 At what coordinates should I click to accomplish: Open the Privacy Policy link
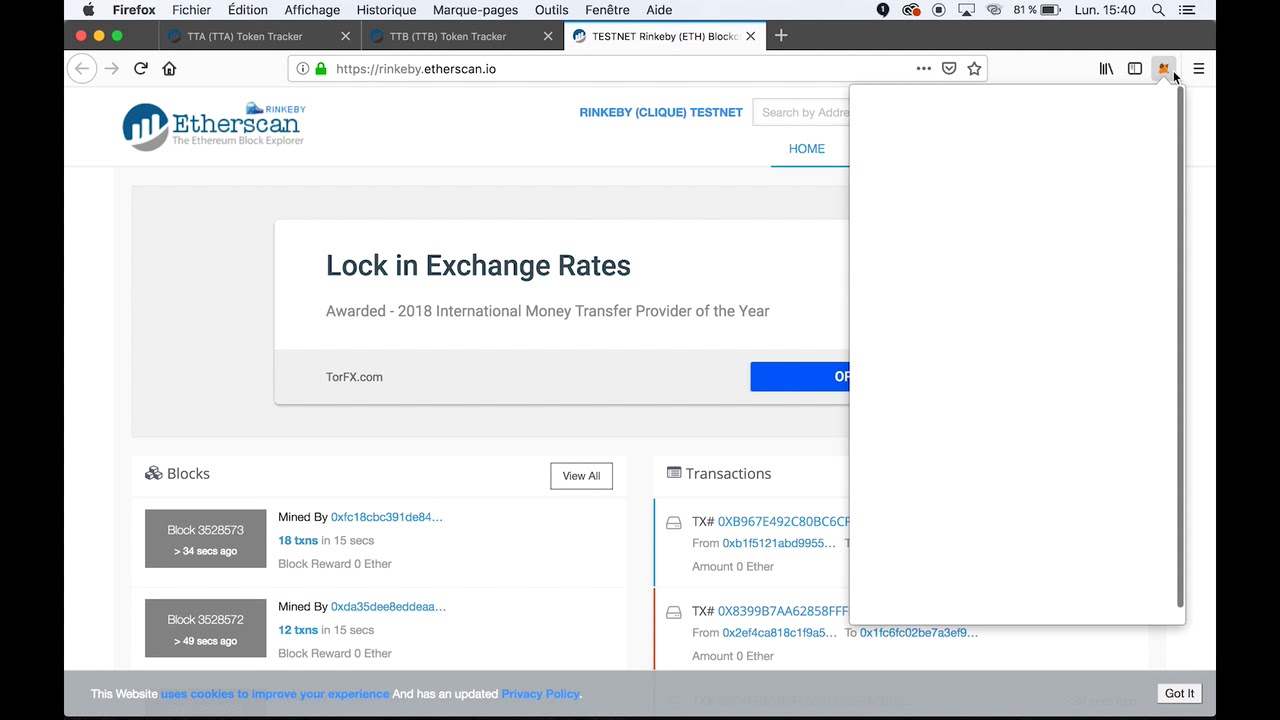540,694
